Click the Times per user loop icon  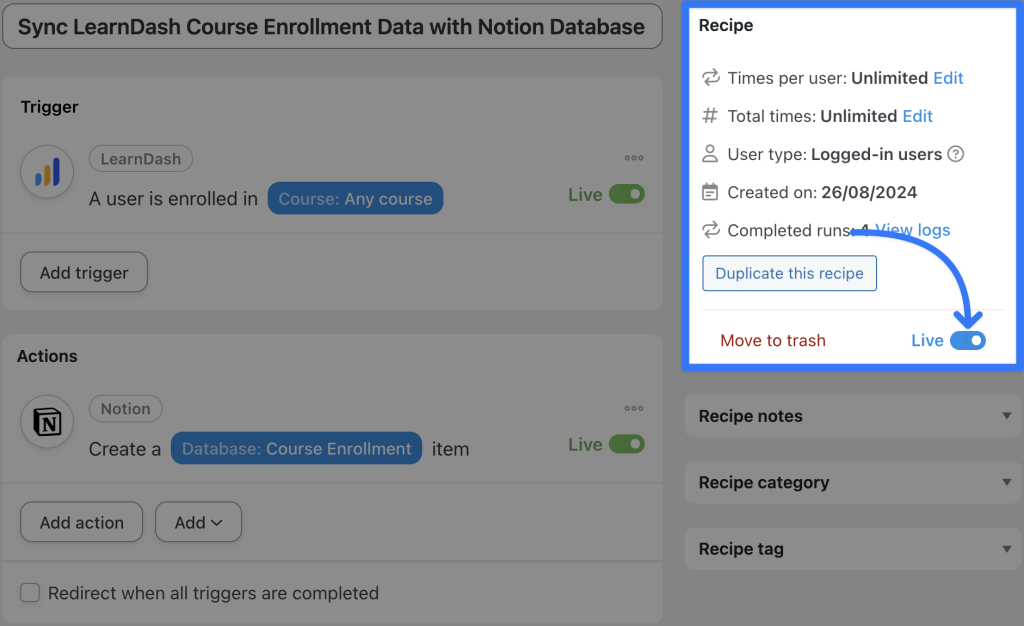pos(710,78)
